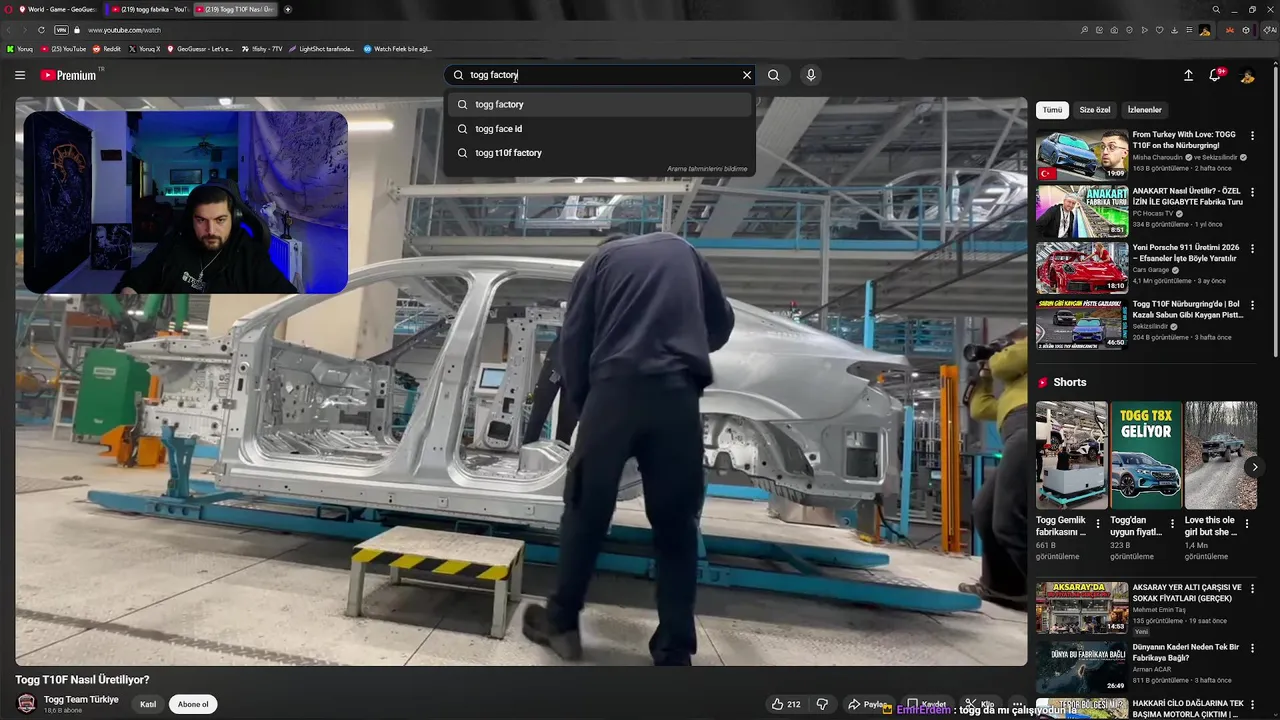Open options for Togg T10F Nürburgring'de video
Image resolution: width=1280 pixels, height=720 pixels.
pos(1252,304)
